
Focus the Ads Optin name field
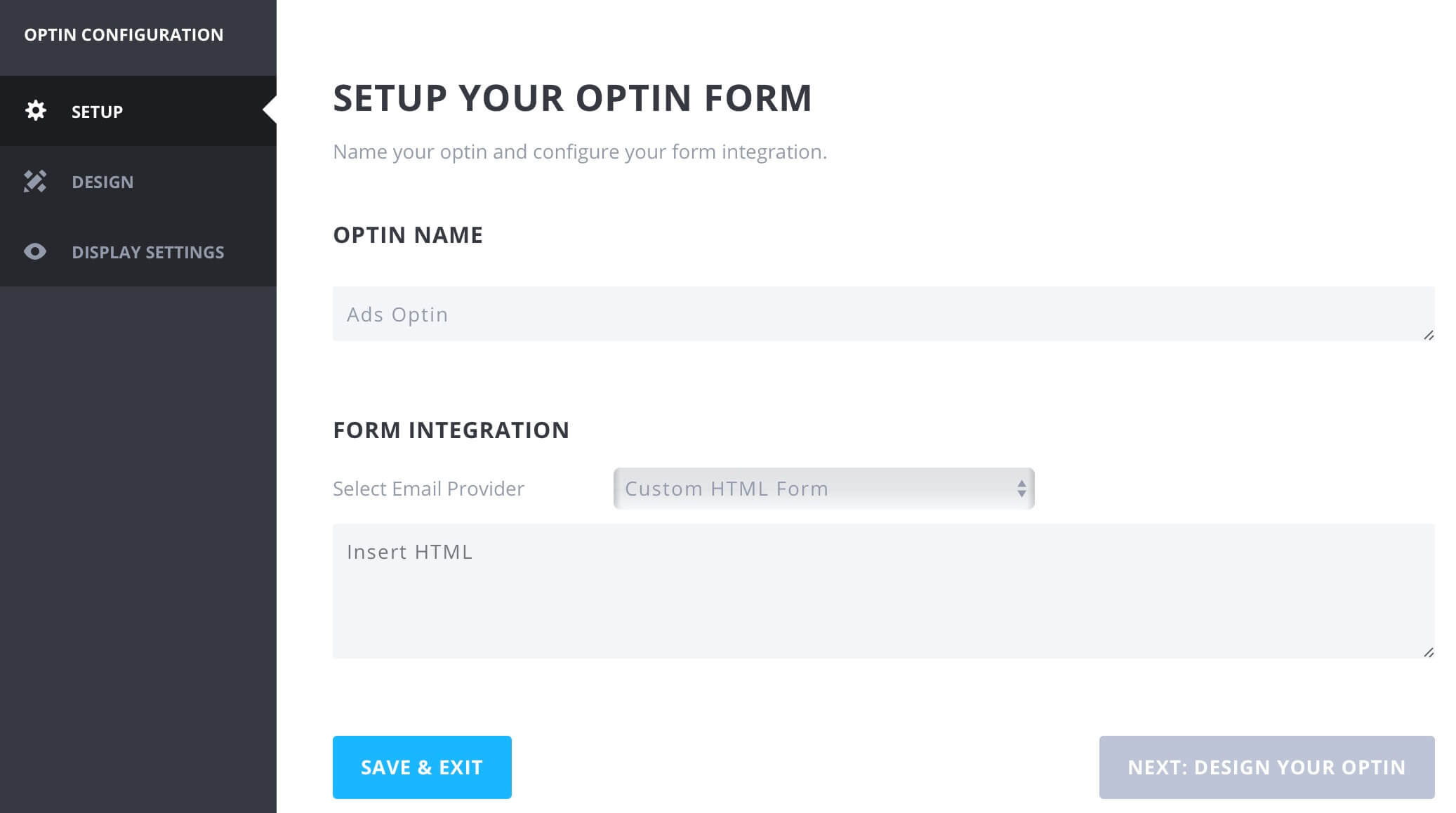(x=883, y=314)
